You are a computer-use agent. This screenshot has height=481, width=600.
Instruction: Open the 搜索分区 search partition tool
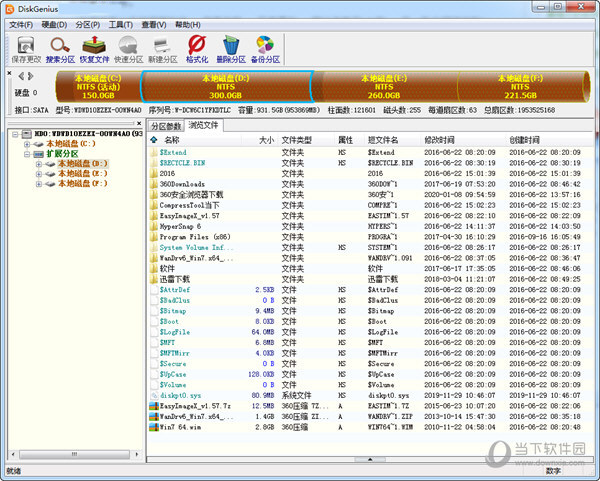point(60,50)
